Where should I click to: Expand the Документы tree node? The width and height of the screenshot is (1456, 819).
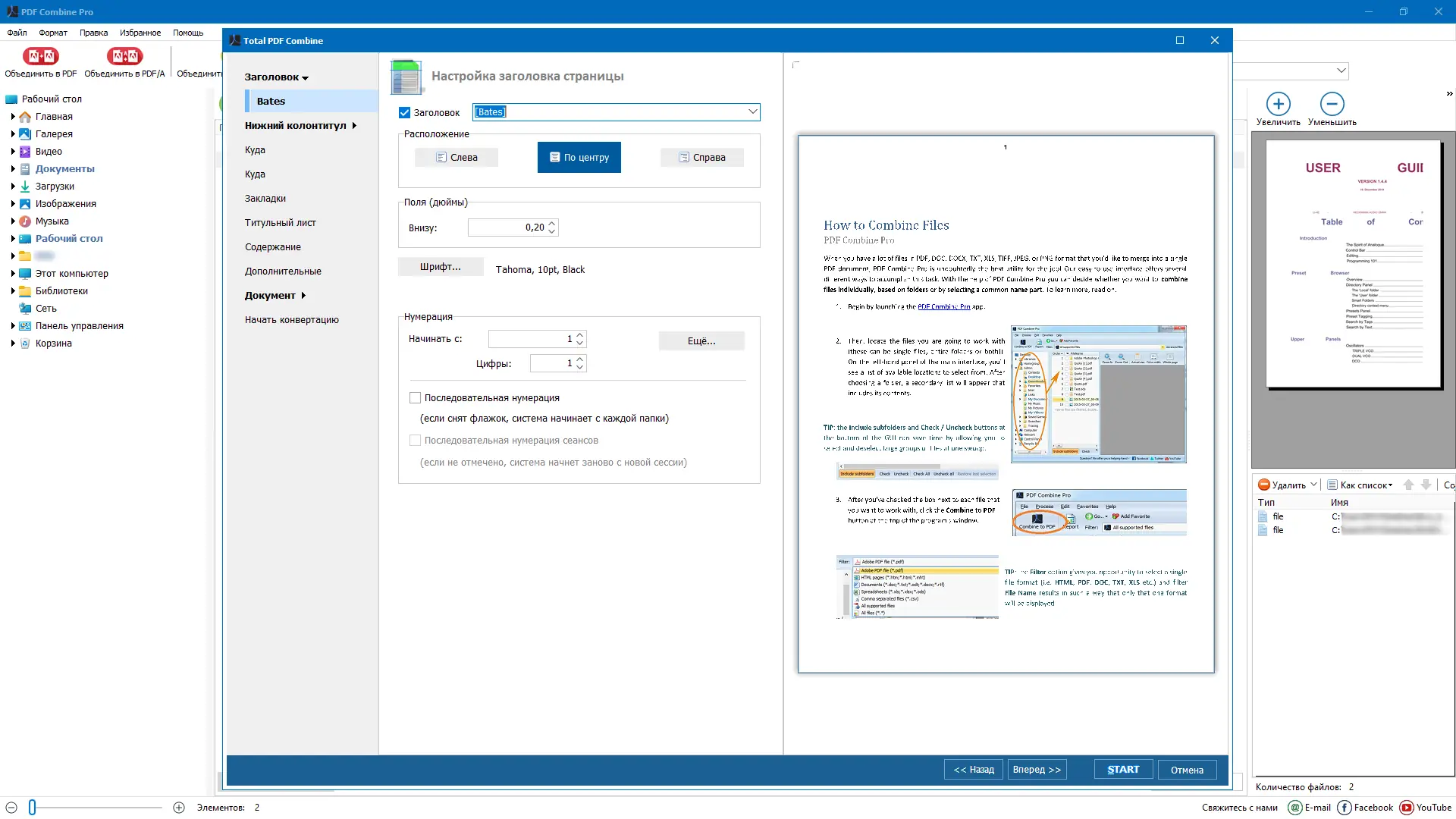pyautogui.click(x=13, y=169)
